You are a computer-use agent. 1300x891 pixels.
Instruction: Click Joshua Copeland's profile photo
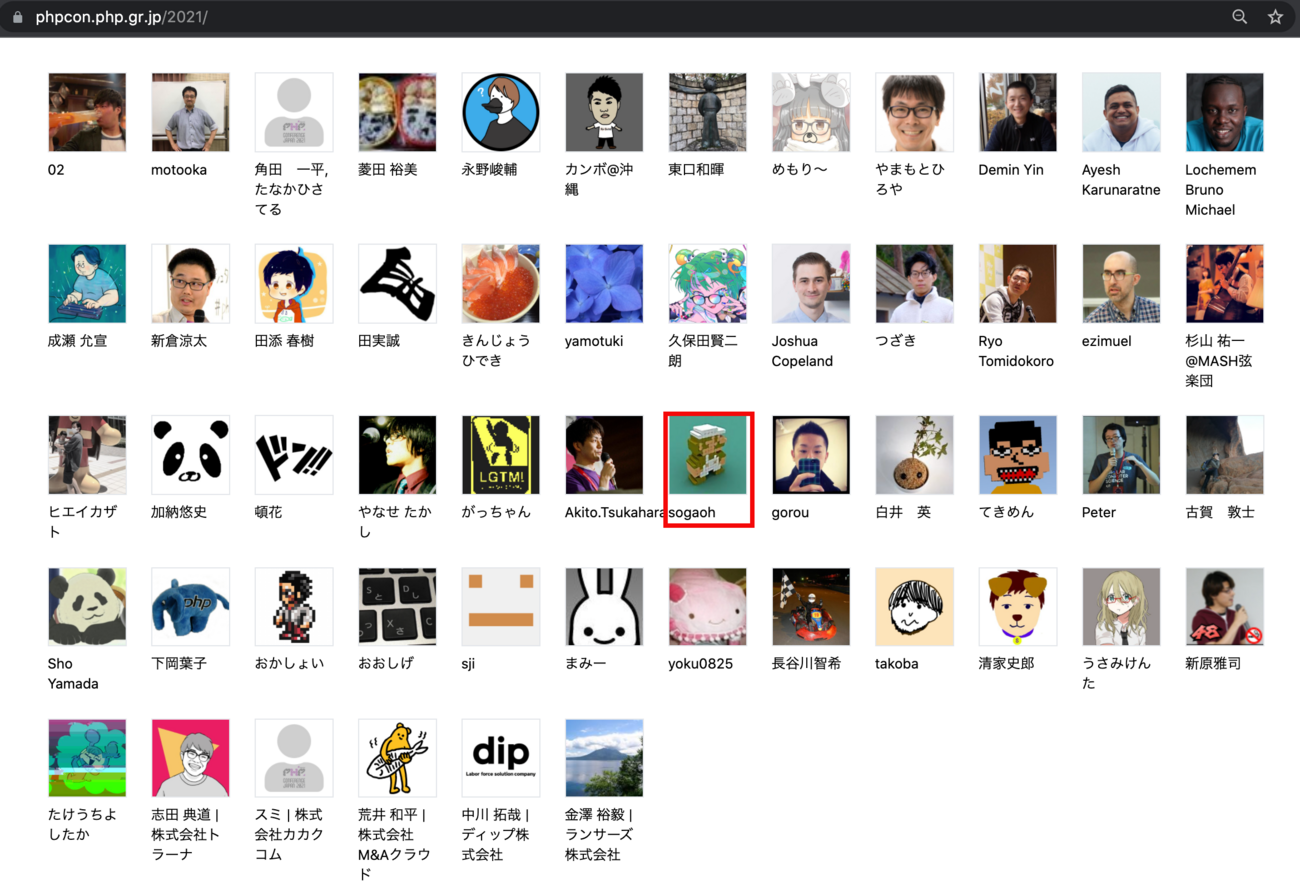pyautogui.click(x=811, y=283)
